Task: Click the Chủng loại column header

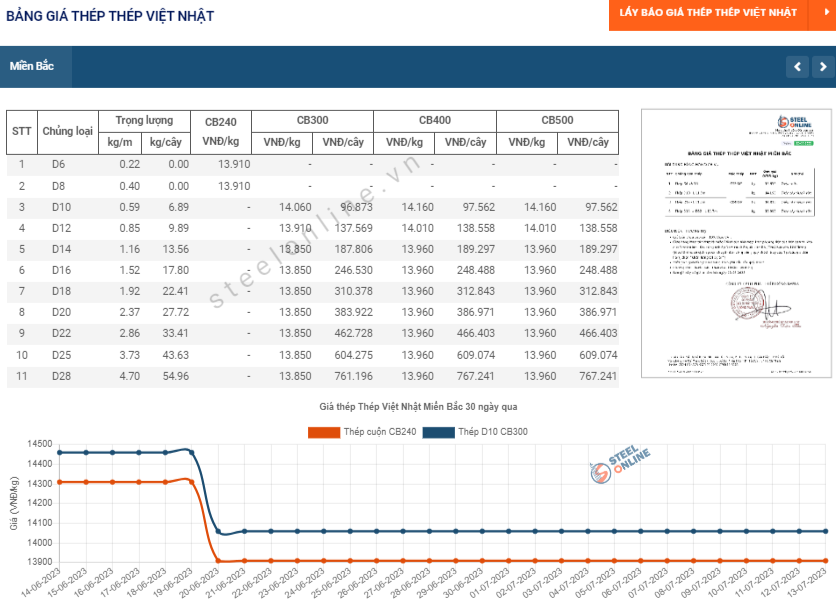Action: pos(68,132)
